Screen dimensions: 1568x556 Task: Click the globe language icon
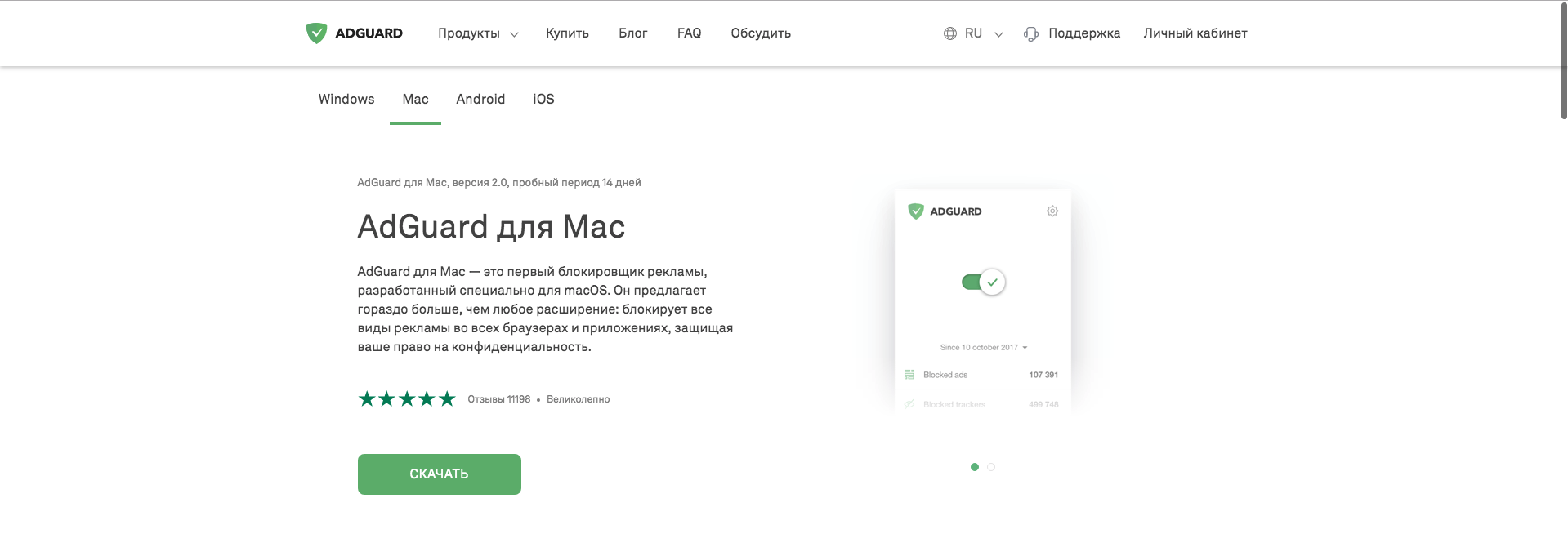949,33
